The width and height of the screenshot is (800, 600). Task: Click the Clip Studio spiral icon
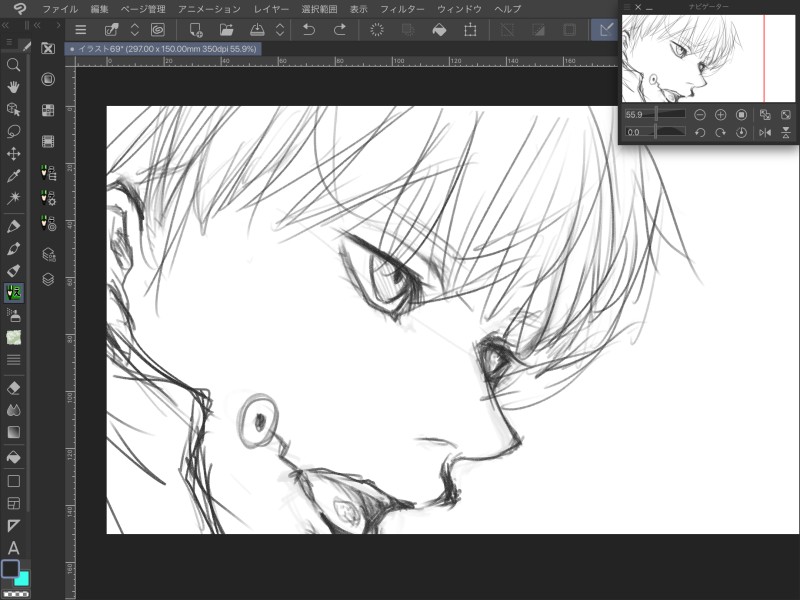pyautogui.click(x=158, y=30)
